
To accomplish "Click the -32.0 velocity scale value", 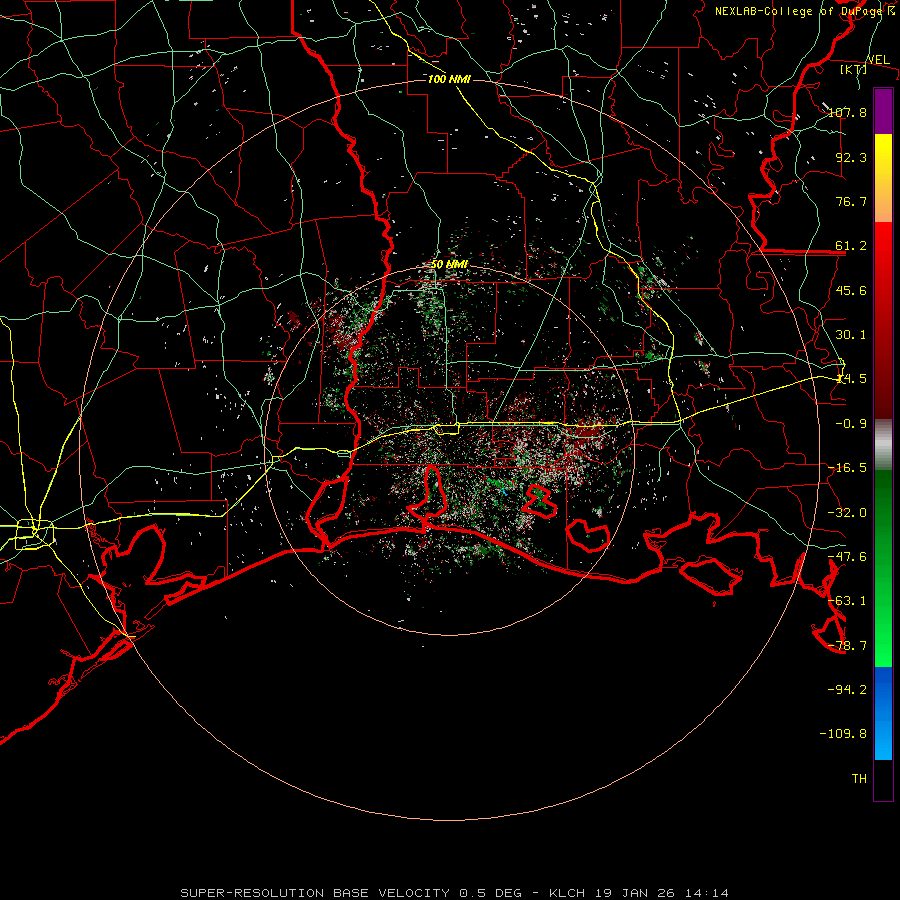I will click(x=847, y=513).
